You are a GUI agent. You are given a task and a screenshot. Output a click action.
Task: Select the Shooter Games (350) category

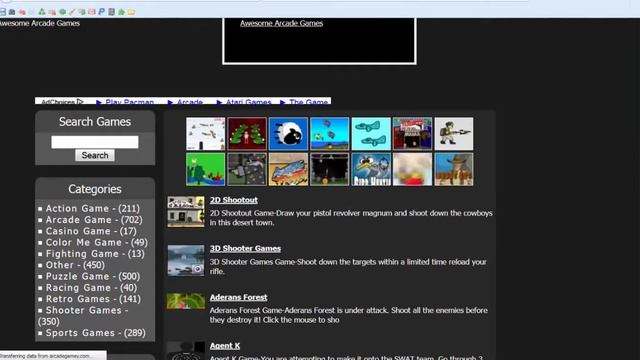83,316
